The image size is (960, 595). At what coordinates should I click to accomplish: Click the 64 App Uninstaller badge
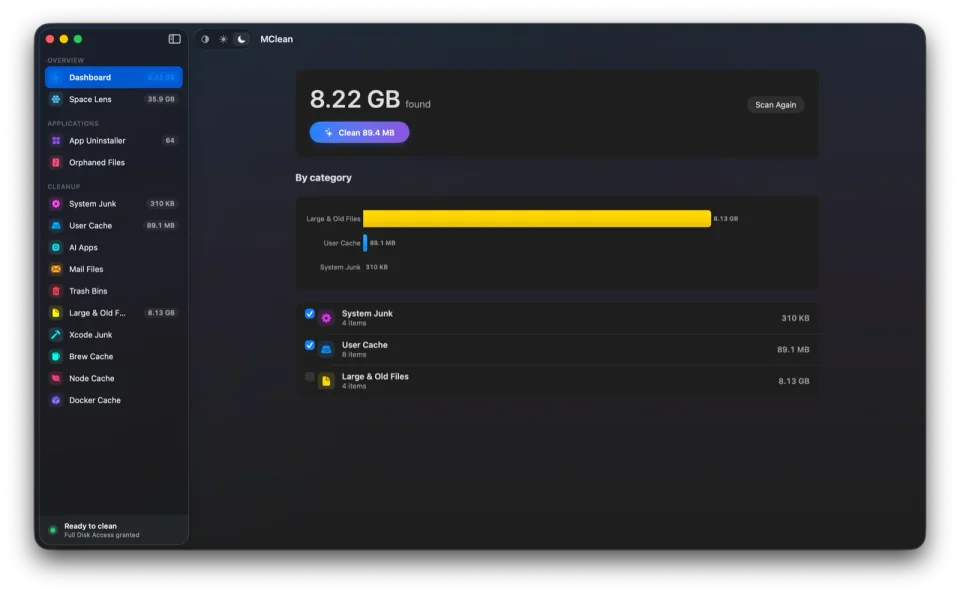170,140
